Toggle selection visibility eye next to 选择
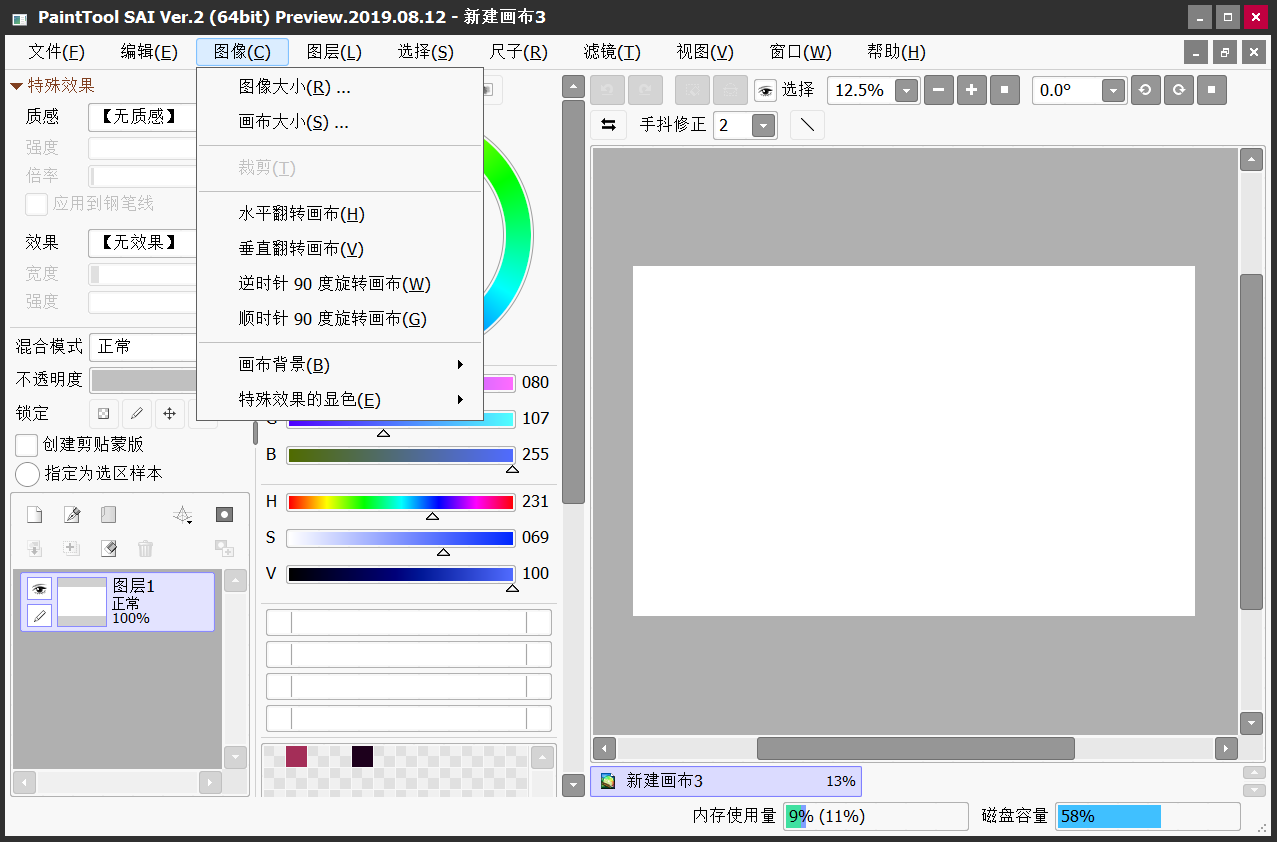1277x842 pixels. tap(765, 90)
